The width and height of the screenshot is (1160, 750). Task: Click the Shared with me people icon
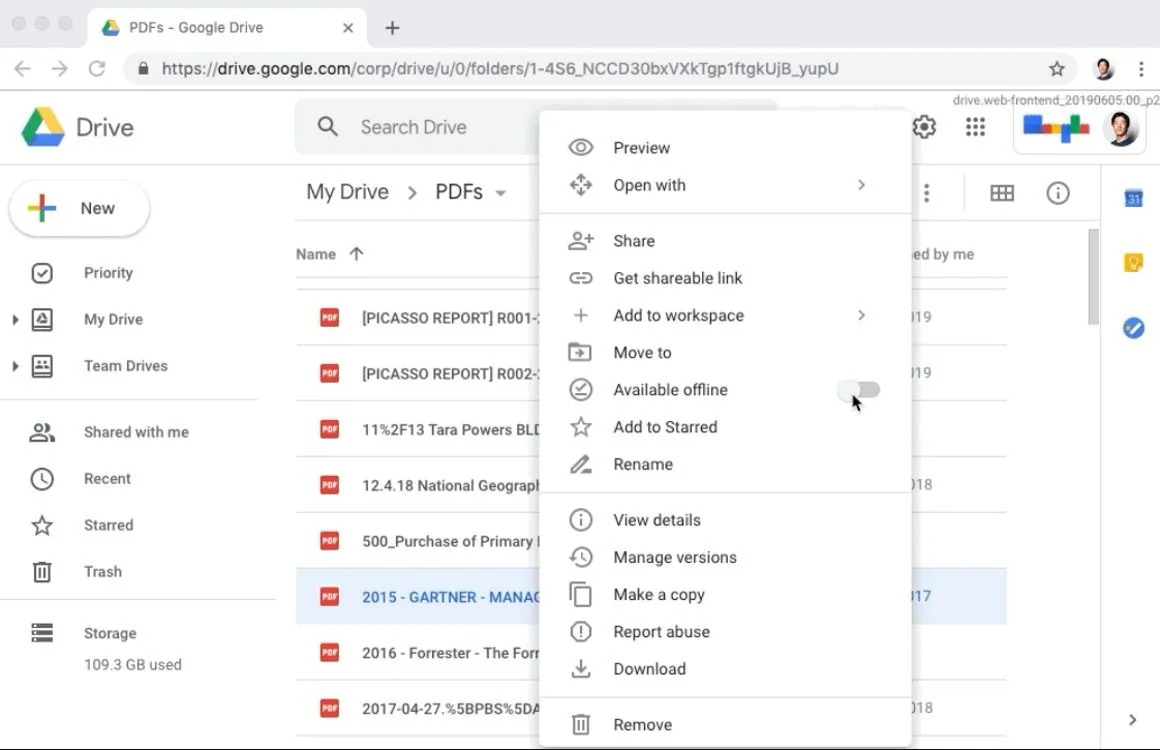[x=42, y=432]
